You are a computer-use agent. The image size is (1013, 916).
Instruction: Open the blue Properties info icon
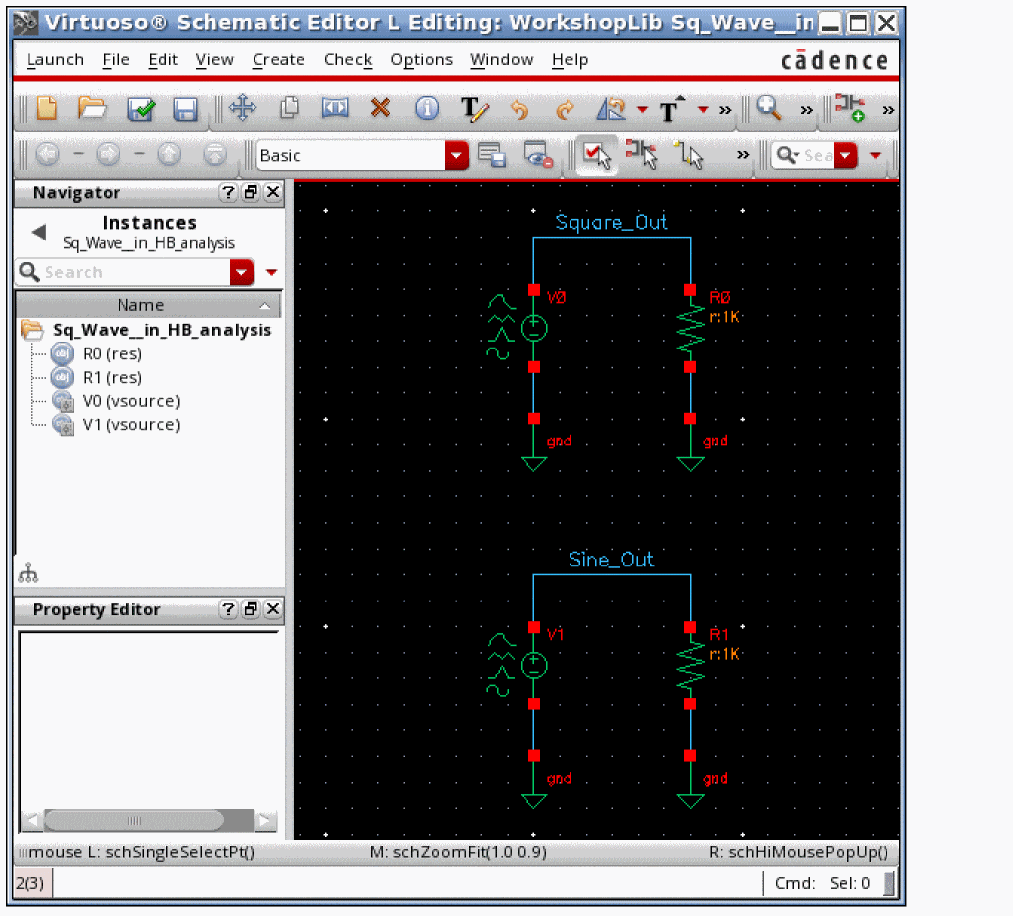(x=427, y=108)
